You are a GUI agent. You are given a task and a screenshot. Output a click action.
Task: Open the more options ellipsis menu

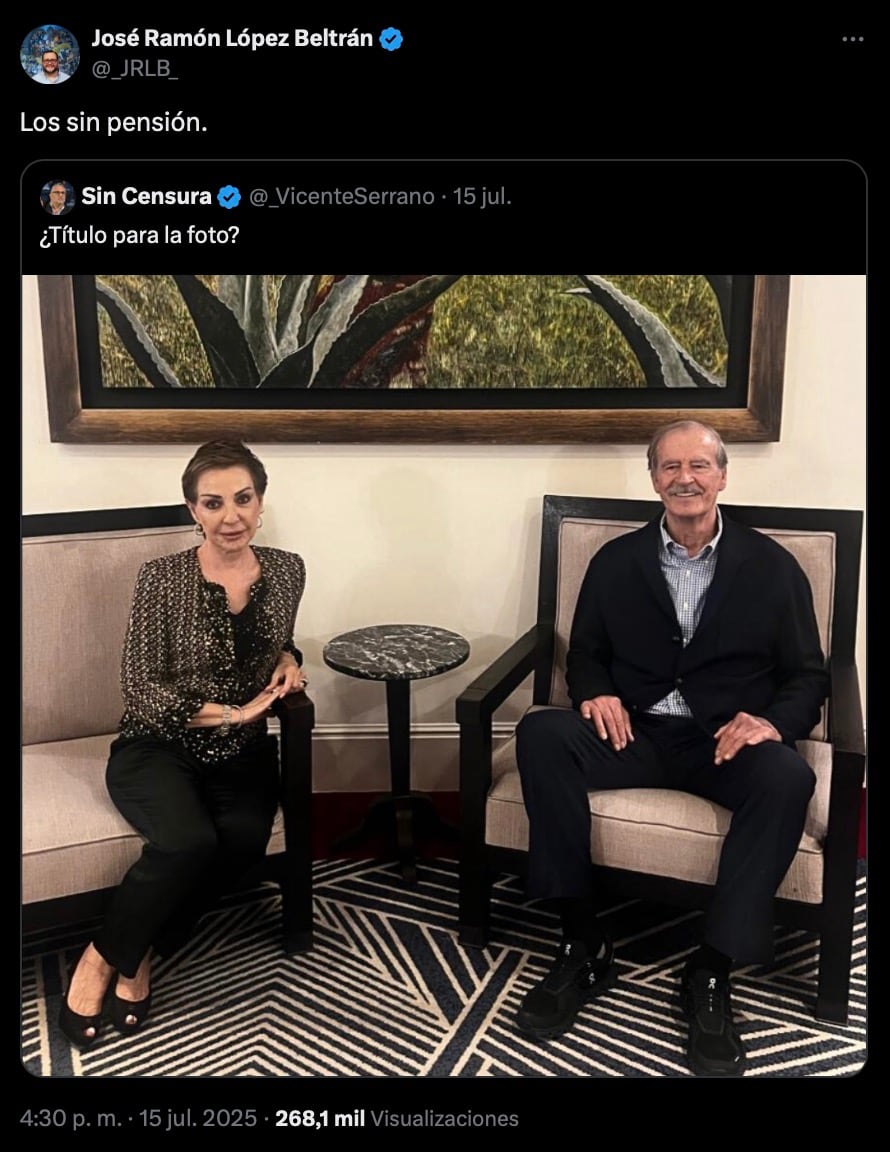[x=852, y=39]
